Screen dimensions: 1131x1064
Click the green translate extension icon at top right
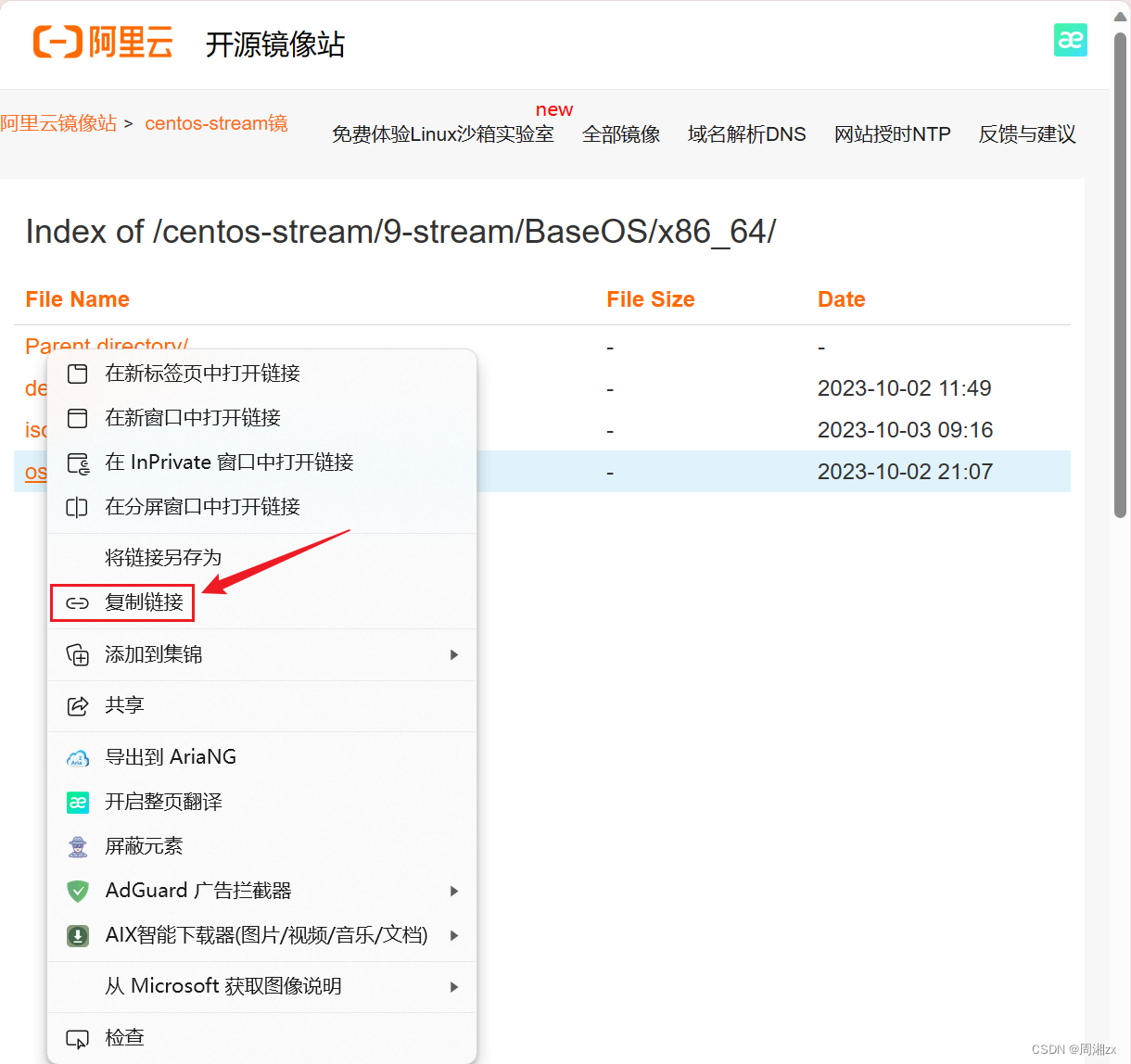(x=1070, y=40)
